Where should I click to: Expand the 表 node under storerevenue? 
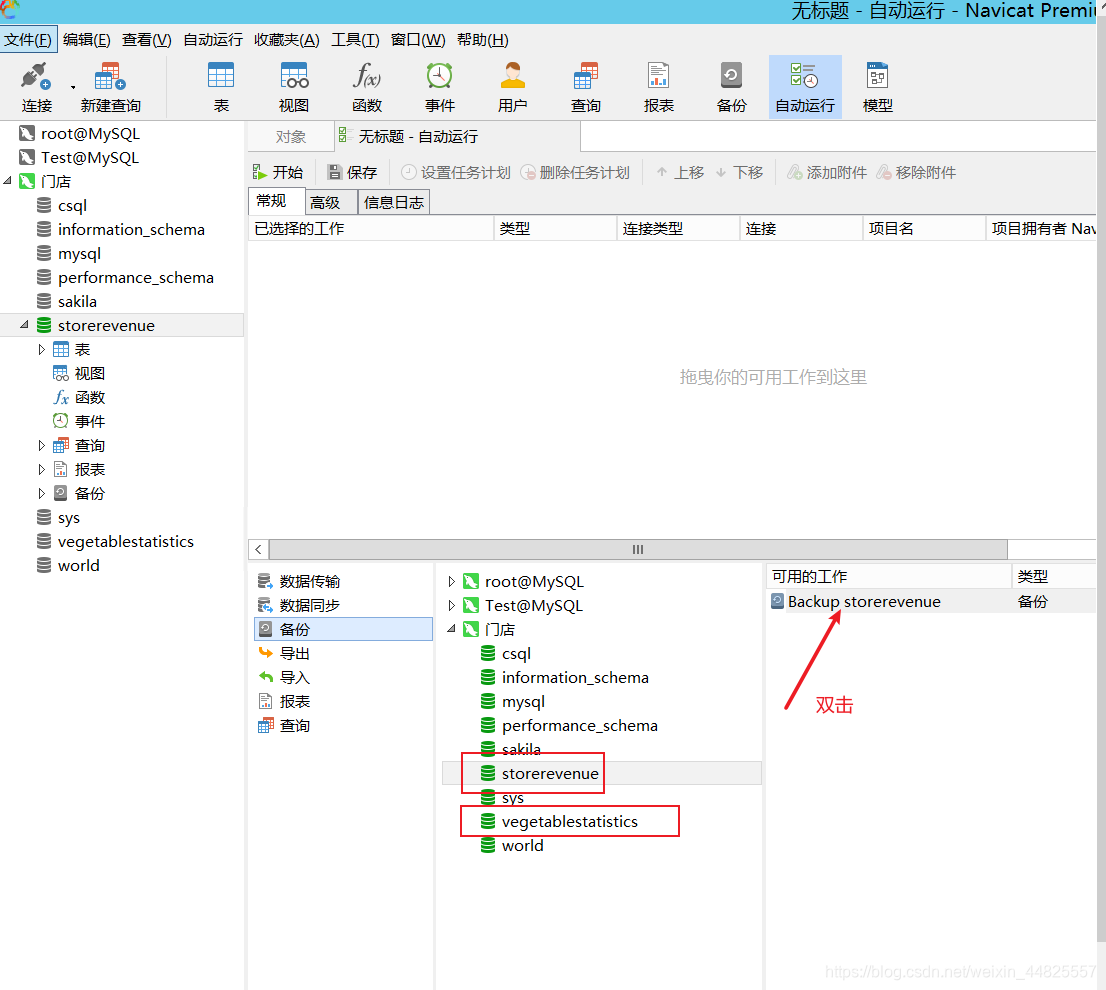click(41, 349)
